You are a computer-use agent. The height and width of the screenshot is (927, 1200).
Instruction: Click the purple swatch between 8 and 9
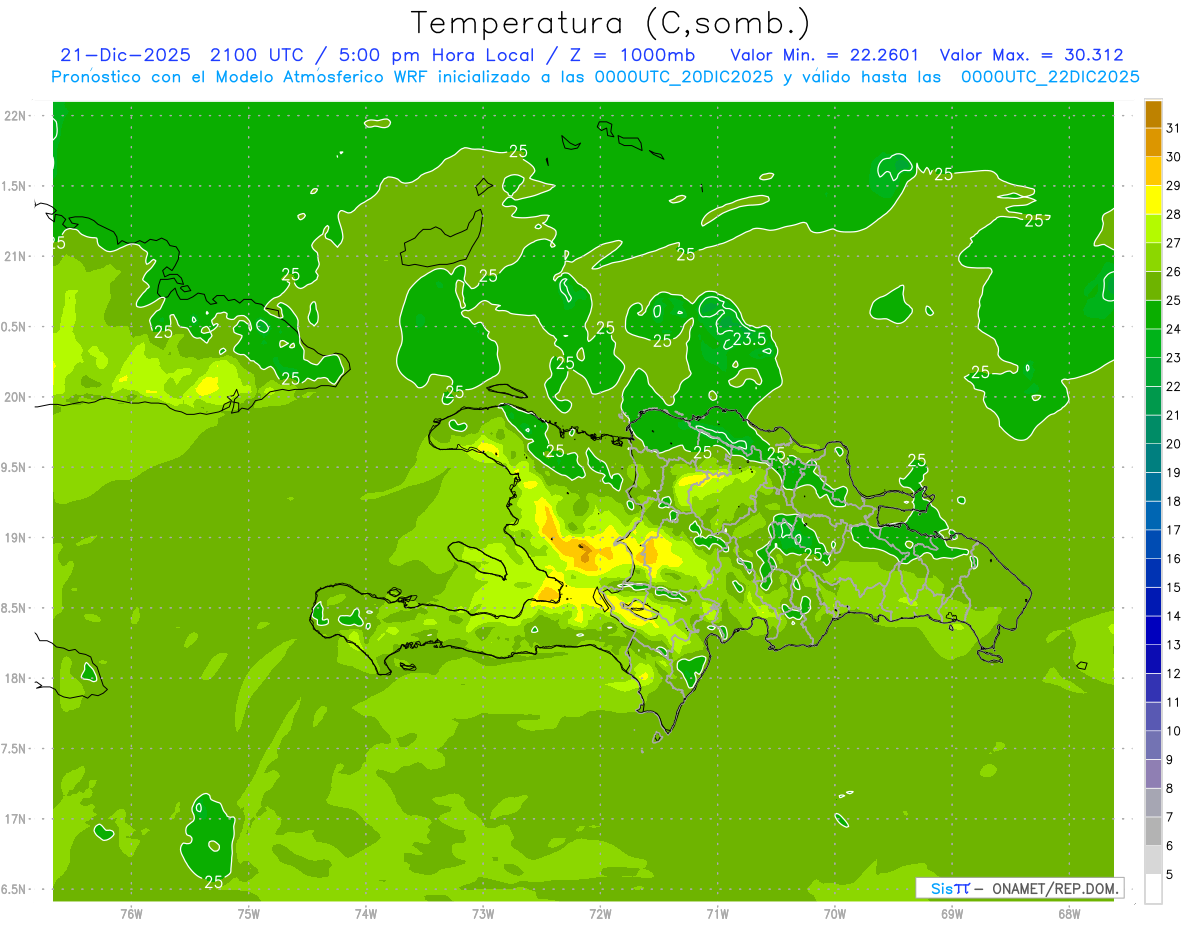pyautogui.click(x=1153, y=774)
